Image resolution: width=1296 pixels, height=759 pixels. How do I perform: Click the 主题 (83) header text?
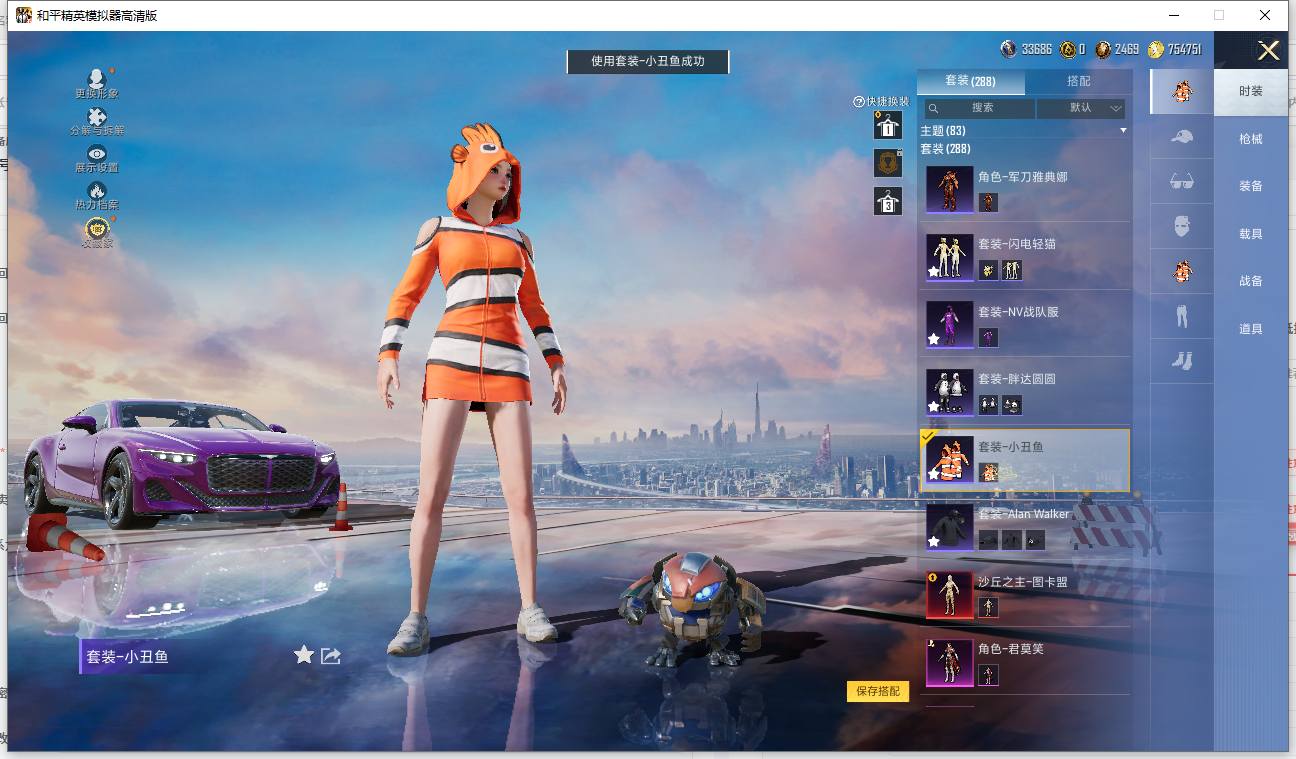click(943, 131)
